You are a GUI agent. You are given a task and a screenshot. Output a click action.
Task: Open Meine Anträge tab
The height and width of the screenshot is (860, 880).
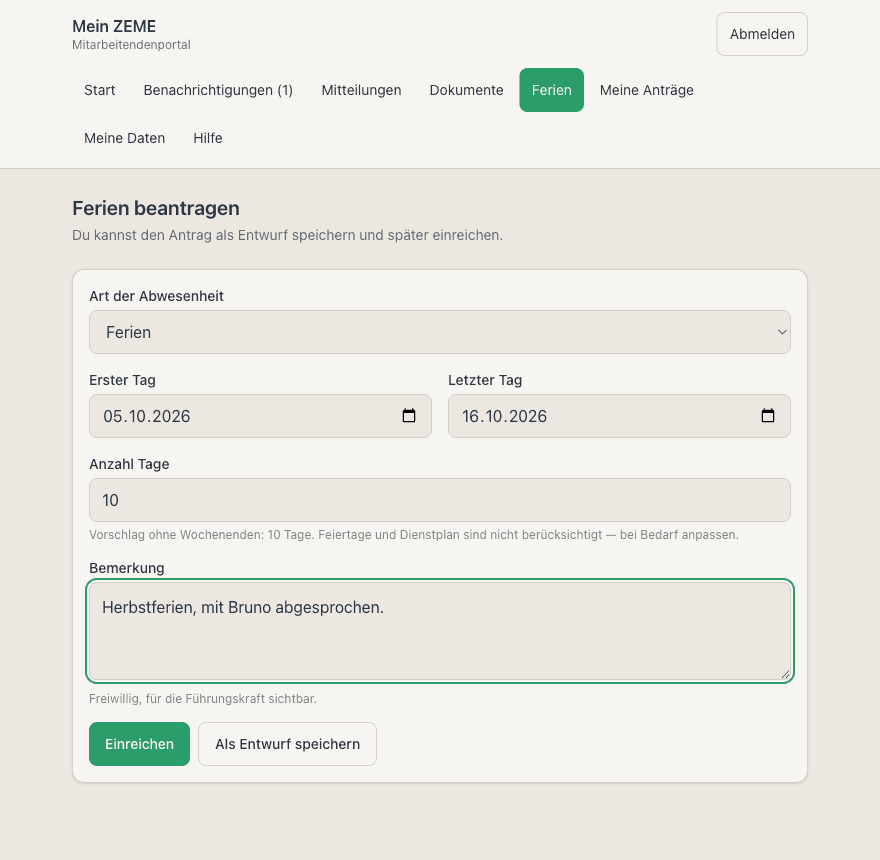[x=647, y=90]
